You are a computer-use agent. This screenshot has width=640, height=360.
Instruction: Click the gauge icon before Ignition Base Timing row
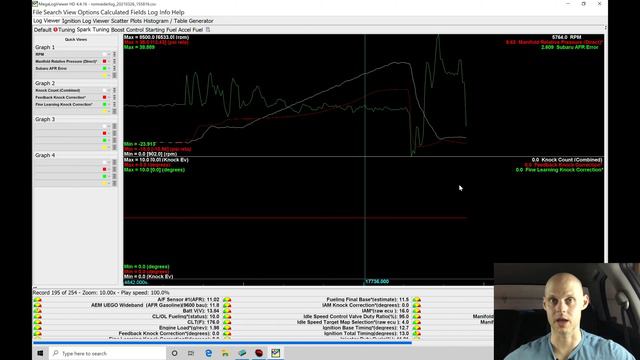tap(227, 328)
